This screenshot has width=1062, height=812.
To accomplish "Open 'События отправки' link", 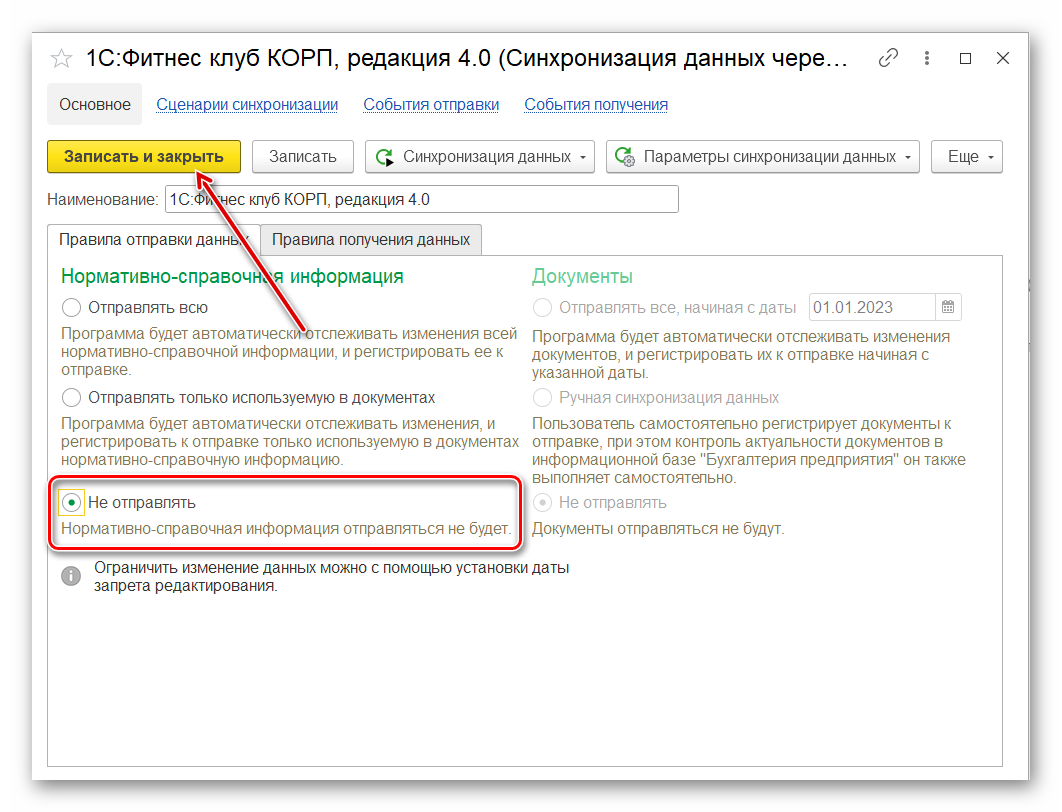I will pyautogui.click(x=431, y=105).
